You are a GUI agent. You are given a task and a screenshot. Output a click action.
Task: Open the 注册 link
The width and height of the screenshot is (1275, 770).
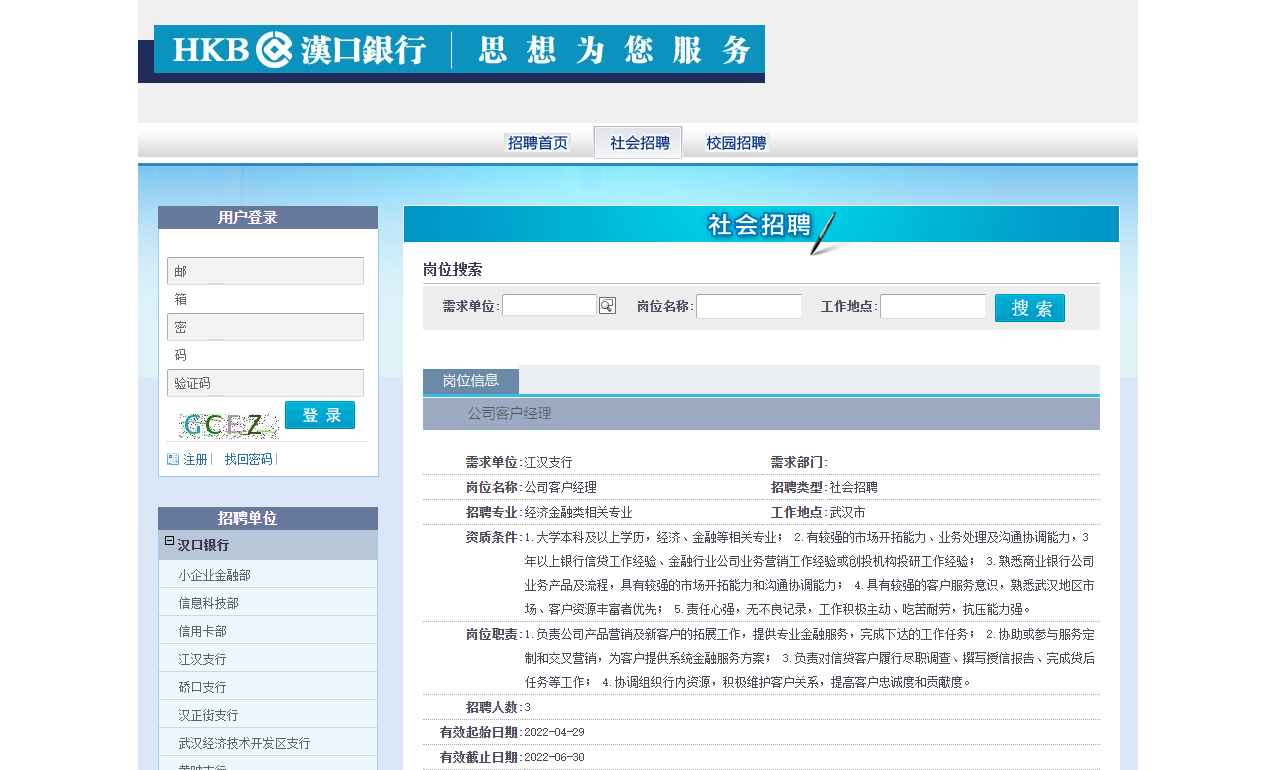click(195, 459)
